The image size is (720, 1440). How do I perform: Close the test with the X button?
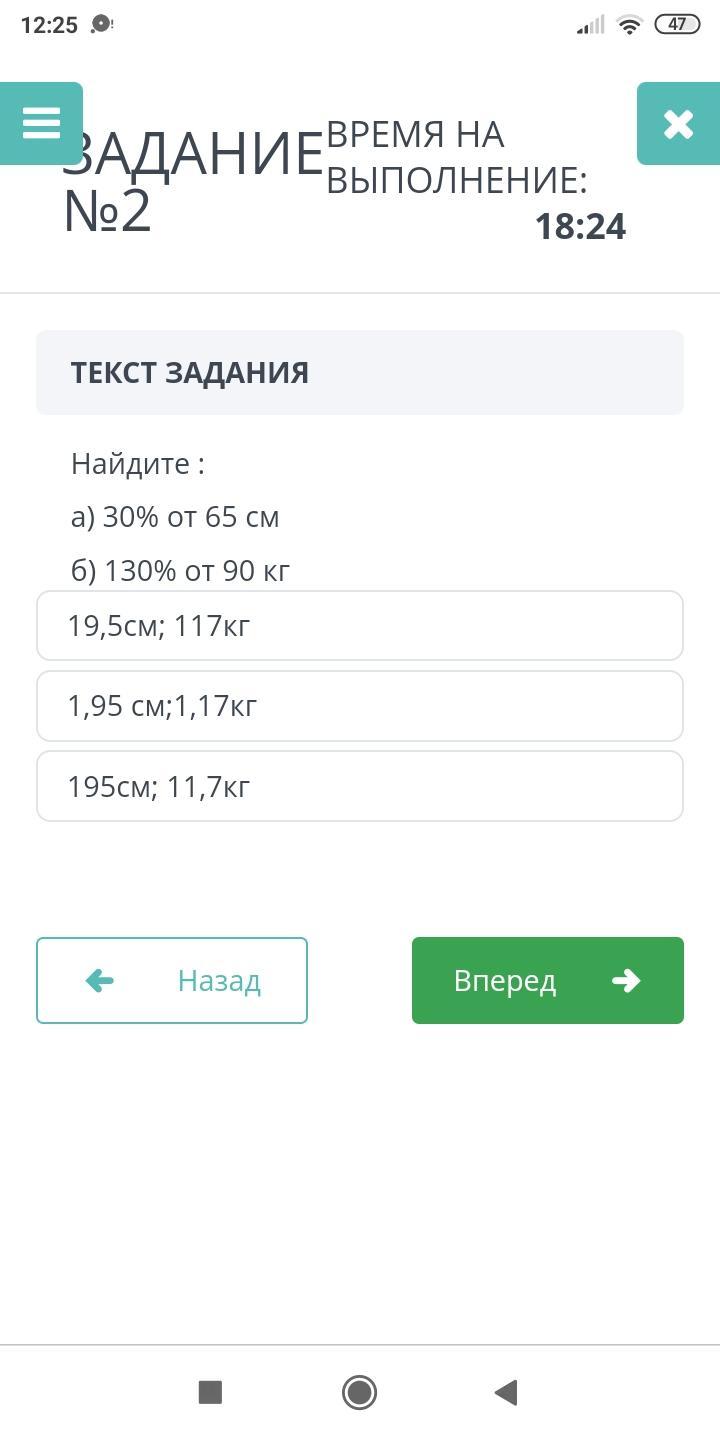pyautogui.click(x=678, y=123)
